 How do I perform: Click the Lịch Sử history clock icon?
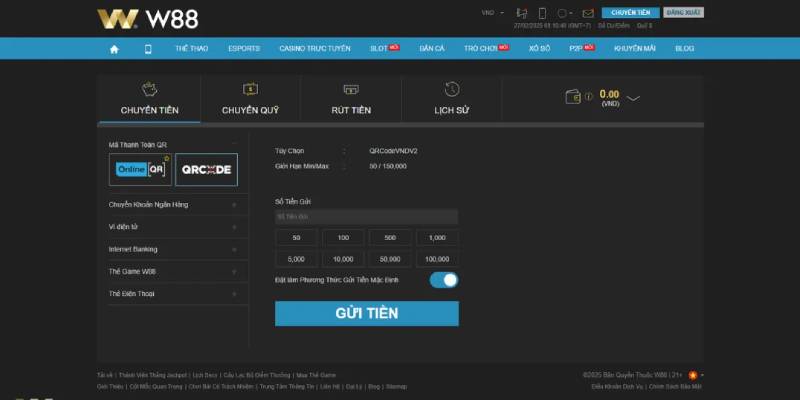[x=452, y=89]
